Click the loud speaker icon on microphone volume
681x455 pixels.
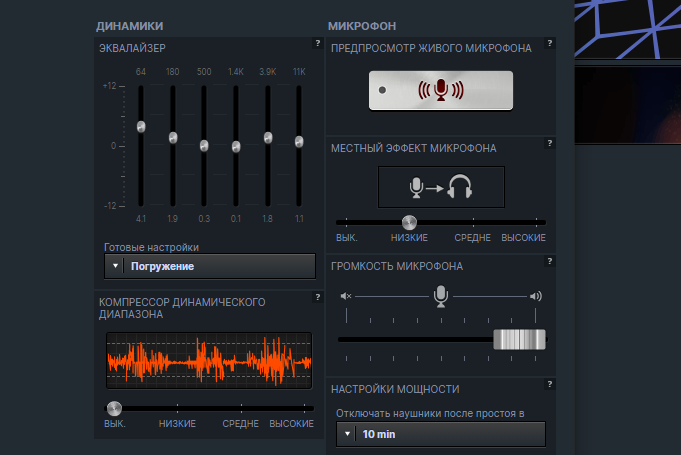coord(536,296)
